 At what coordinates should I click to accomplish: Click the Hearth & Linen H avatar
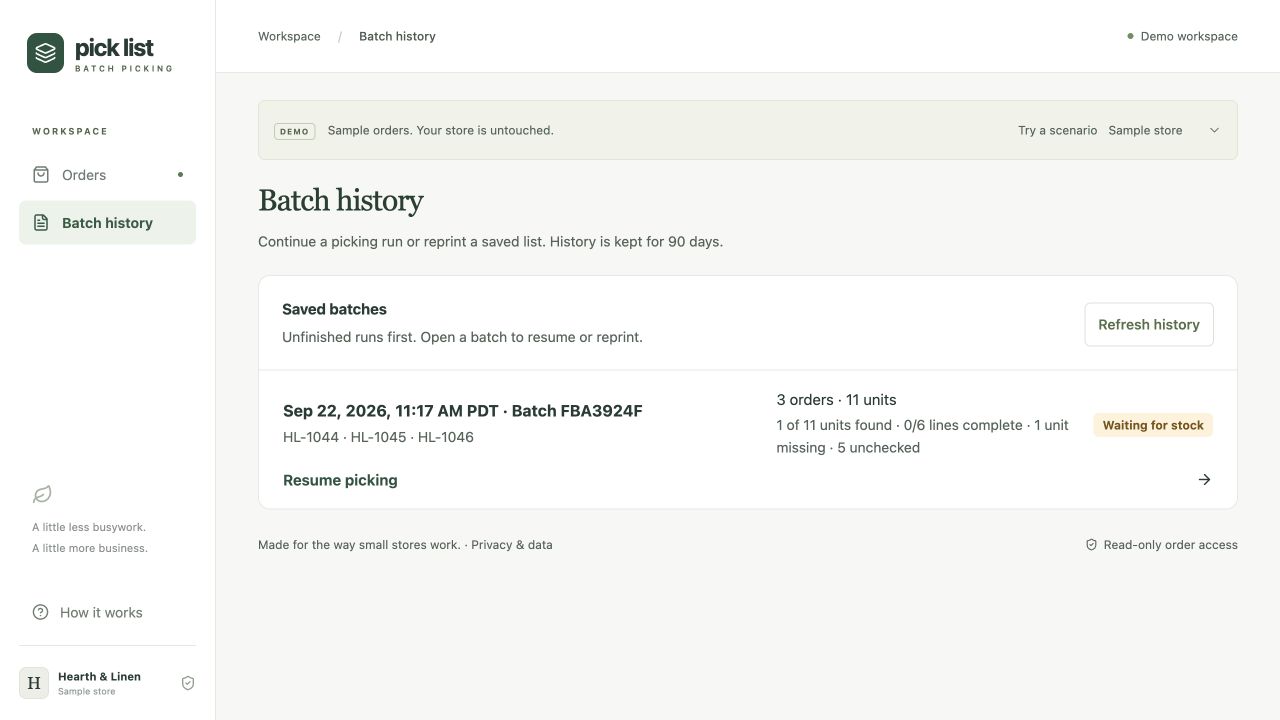point(34,683)
